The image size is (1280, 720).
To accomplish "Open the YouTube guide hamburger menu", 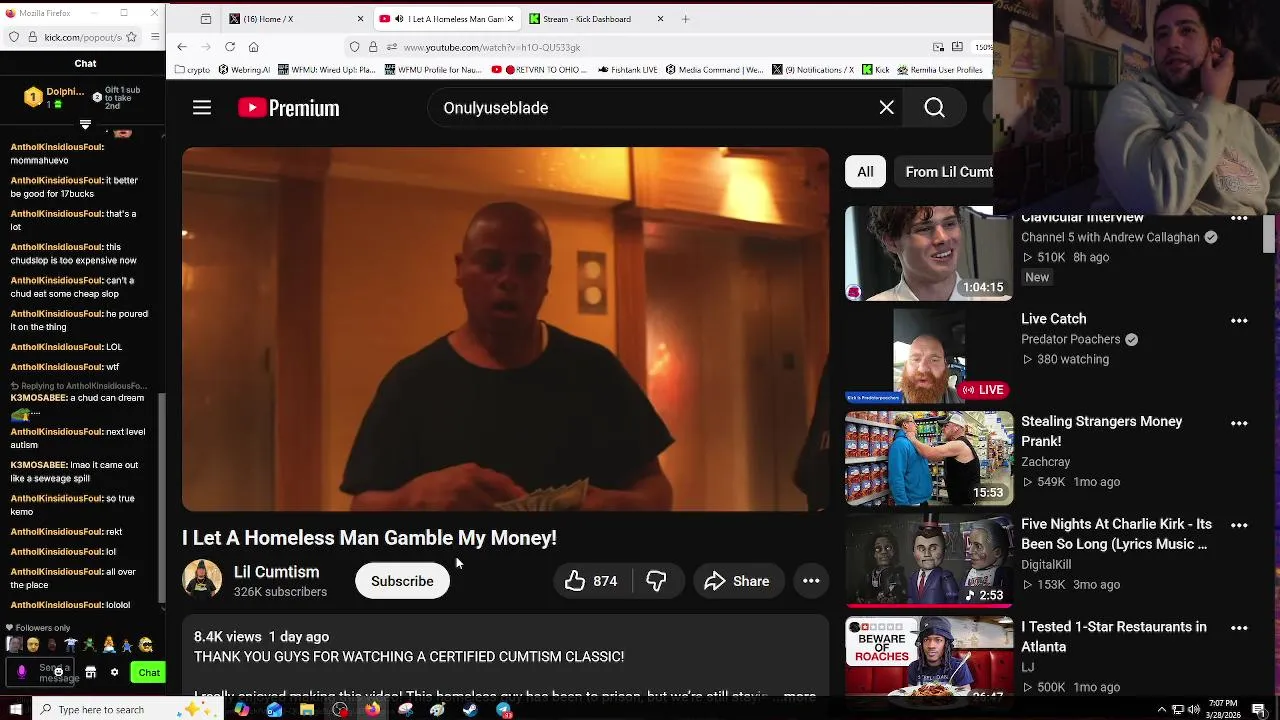I will click(202, 108).
